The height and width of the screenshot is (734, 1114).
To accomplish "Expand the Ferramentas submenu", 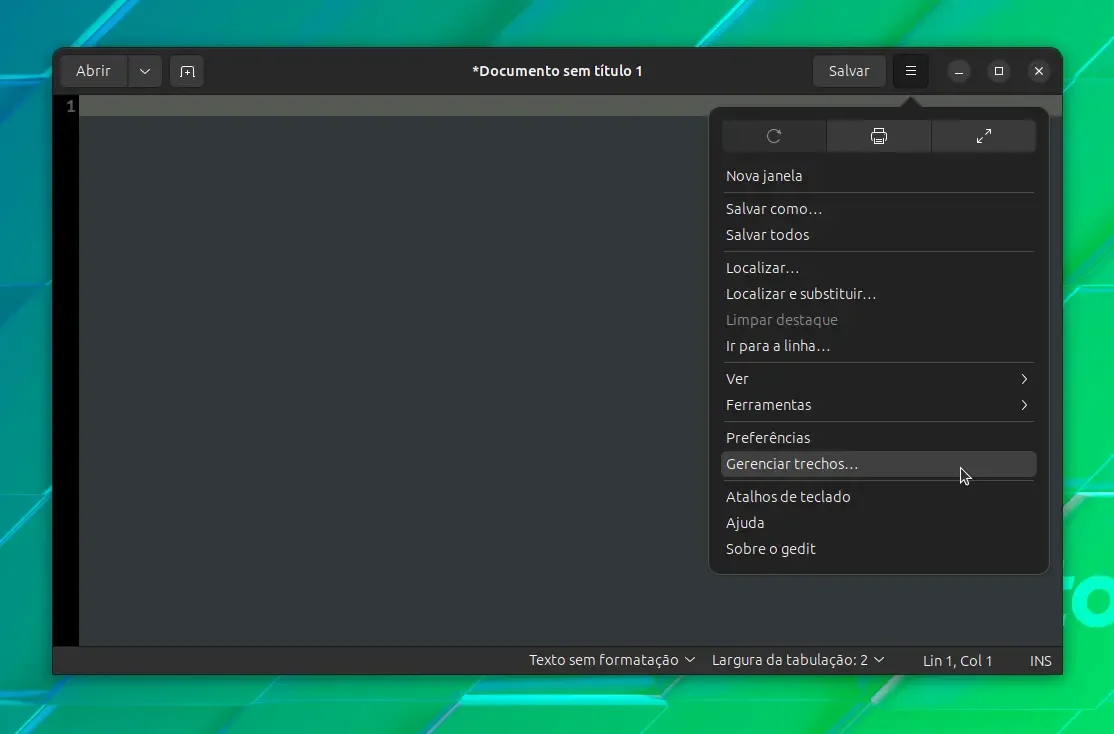I will coord(878,405).
